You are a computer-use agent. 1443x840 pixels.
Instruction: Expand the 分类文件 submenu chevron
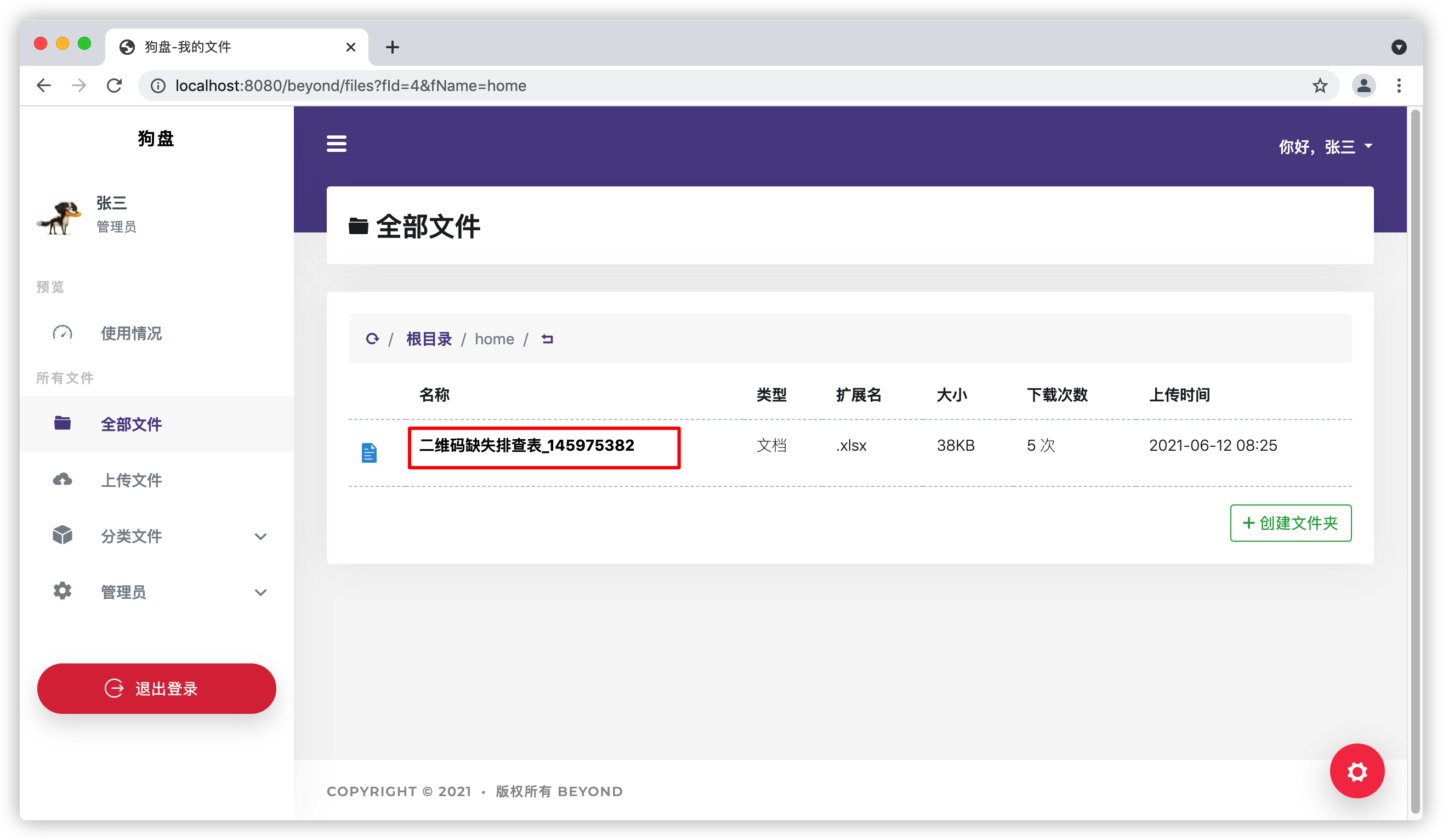(260, 537)
